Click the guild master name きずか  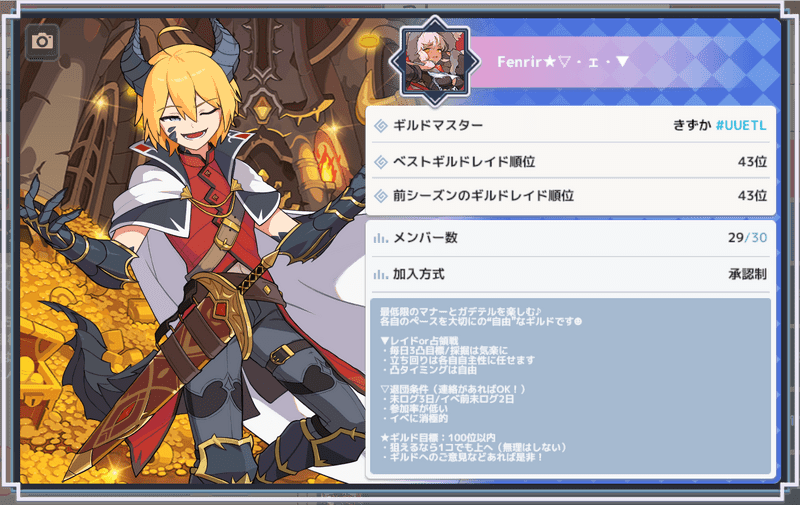692,125
